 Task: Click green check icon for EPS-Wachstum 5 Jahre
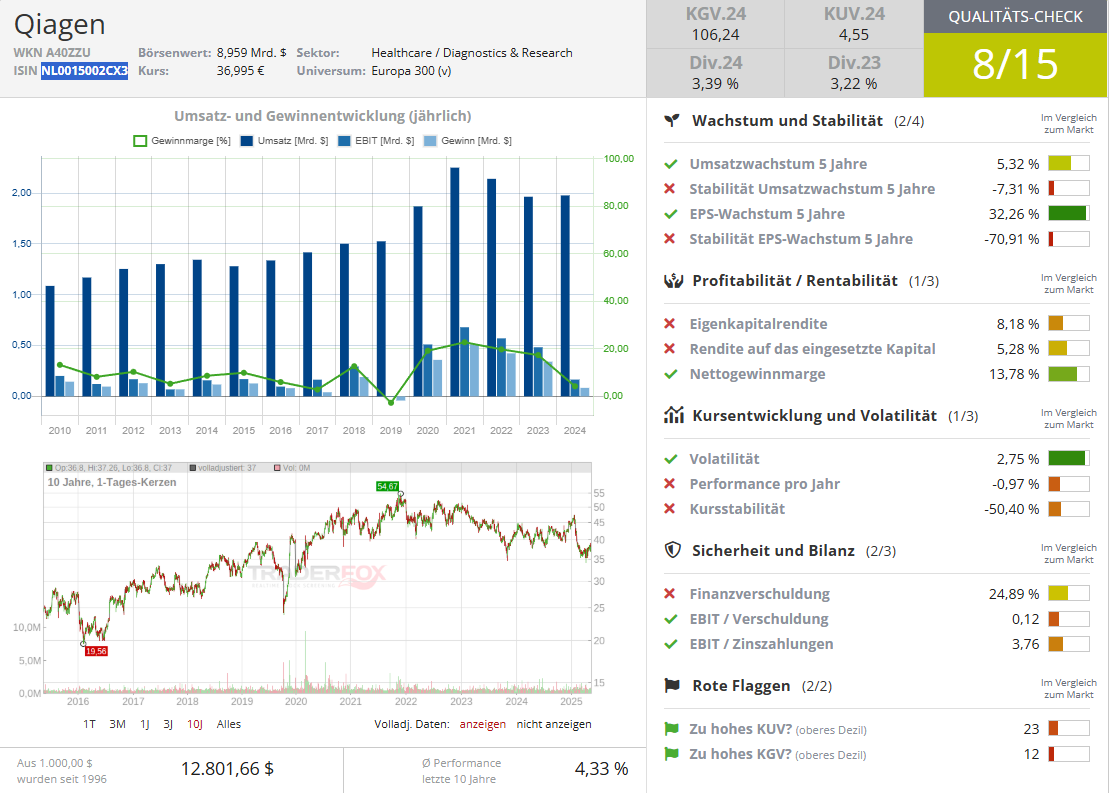tap(670, 214)
